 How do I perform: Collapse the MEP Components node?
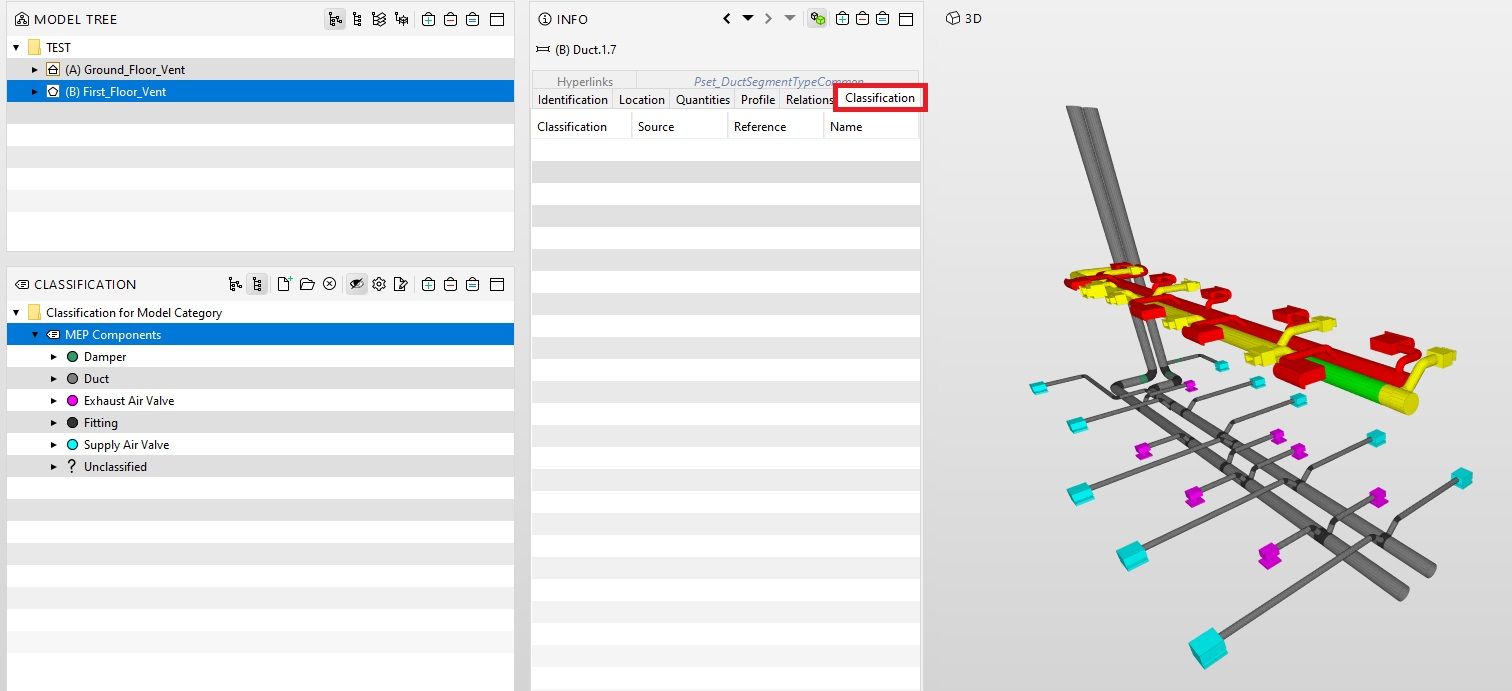pos(35,334)
